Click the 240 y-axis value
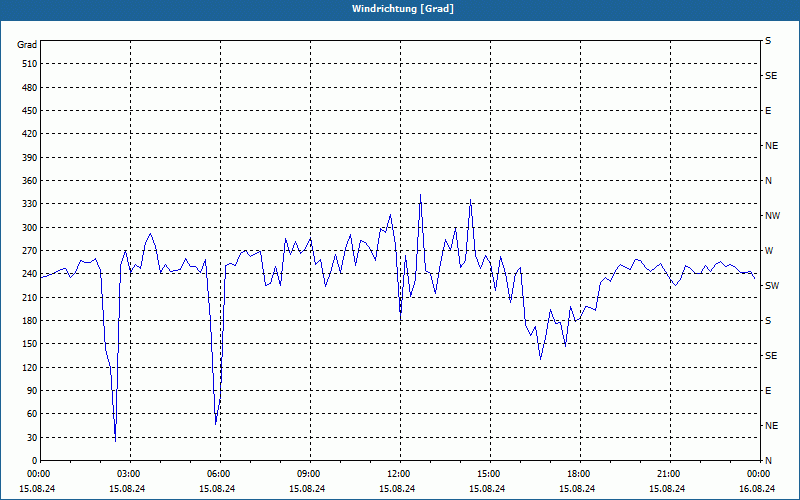Image resolution: width=800 pixels, height=500 pixels. click(x=30, y=274)
